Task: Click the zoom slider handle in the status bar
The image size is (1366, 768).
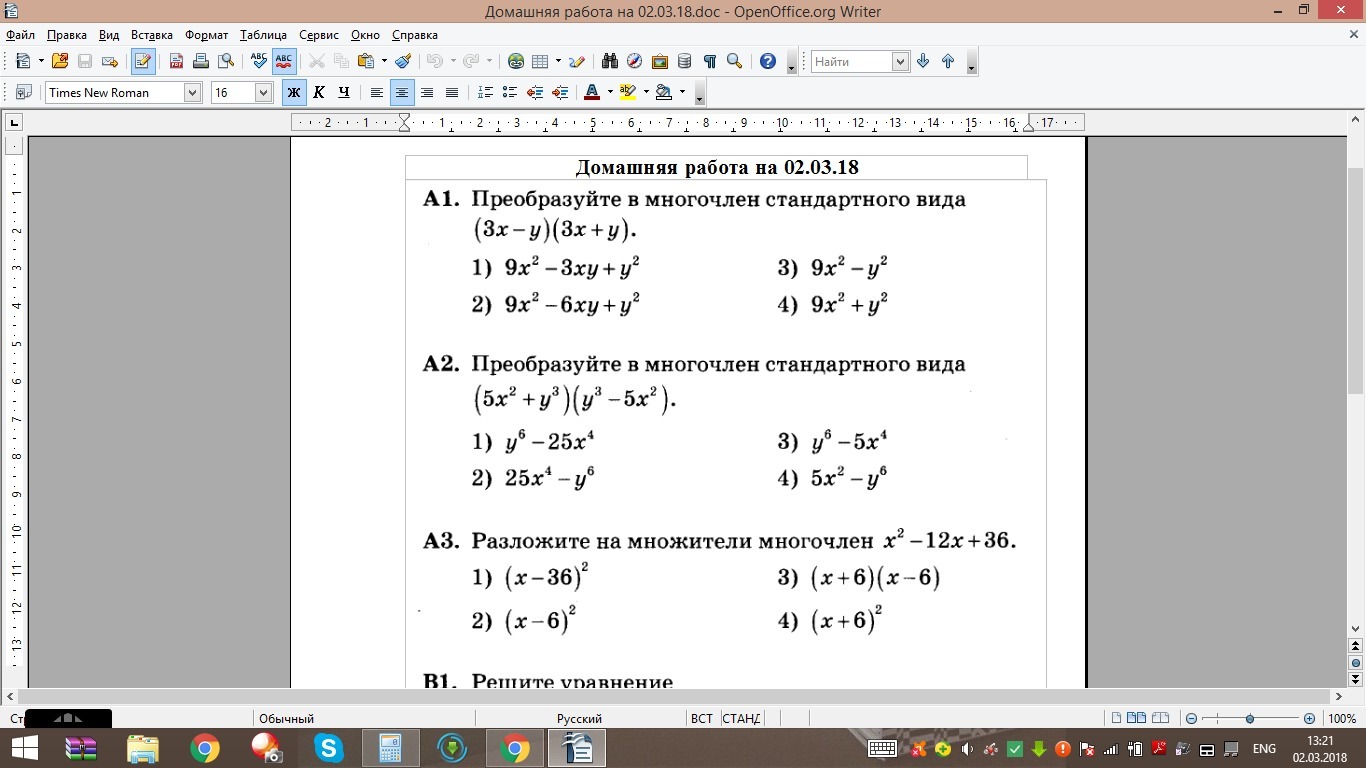Action: coord(1250,719)
